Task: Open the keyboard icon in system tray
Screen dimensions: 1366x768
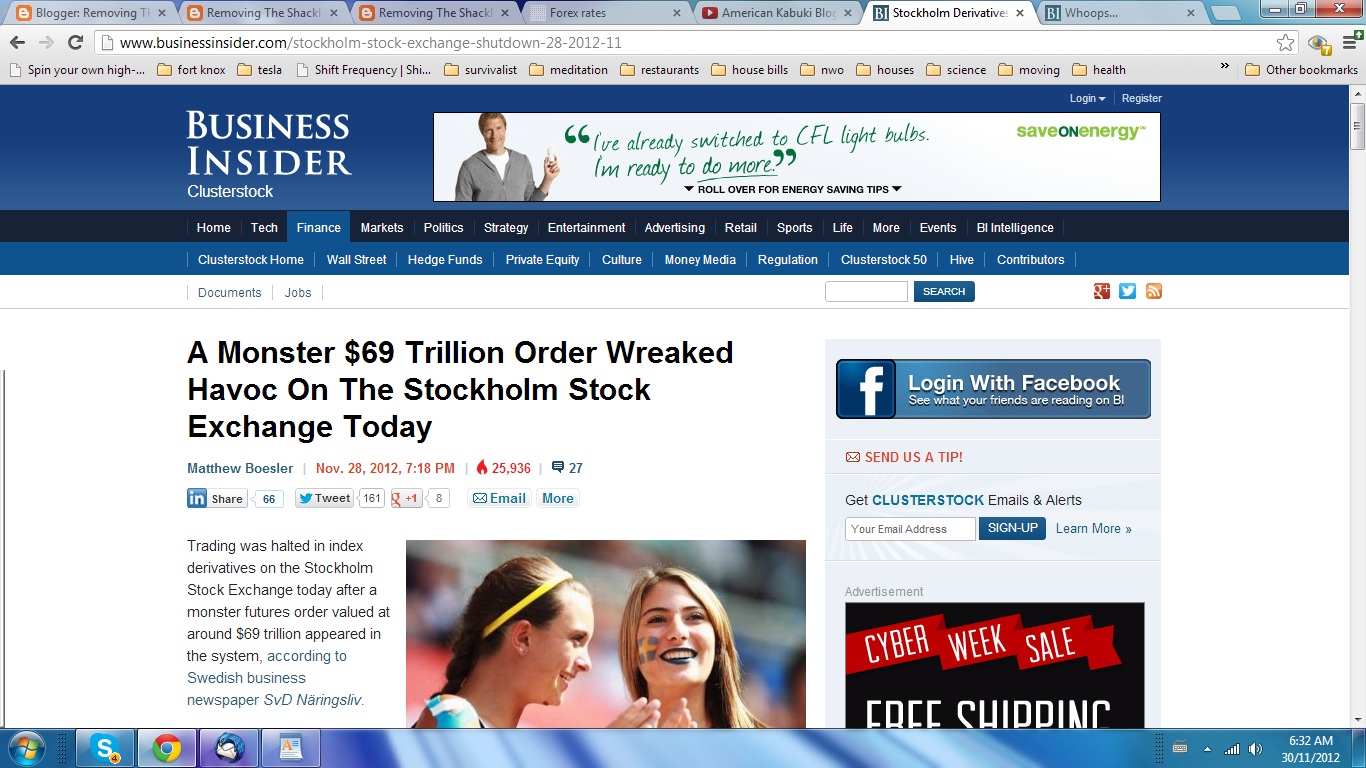Action: point(1180,749)
